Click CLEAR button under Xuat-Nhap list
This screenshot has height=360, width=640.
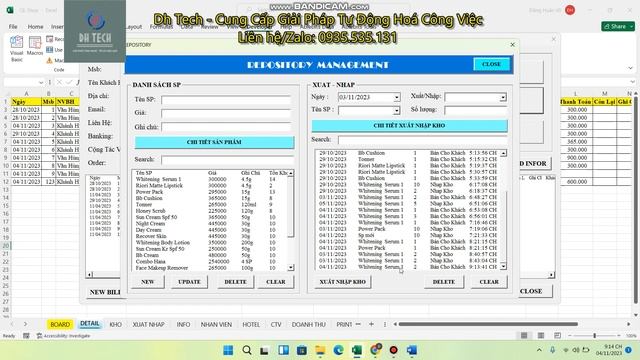tap(489, 282)
